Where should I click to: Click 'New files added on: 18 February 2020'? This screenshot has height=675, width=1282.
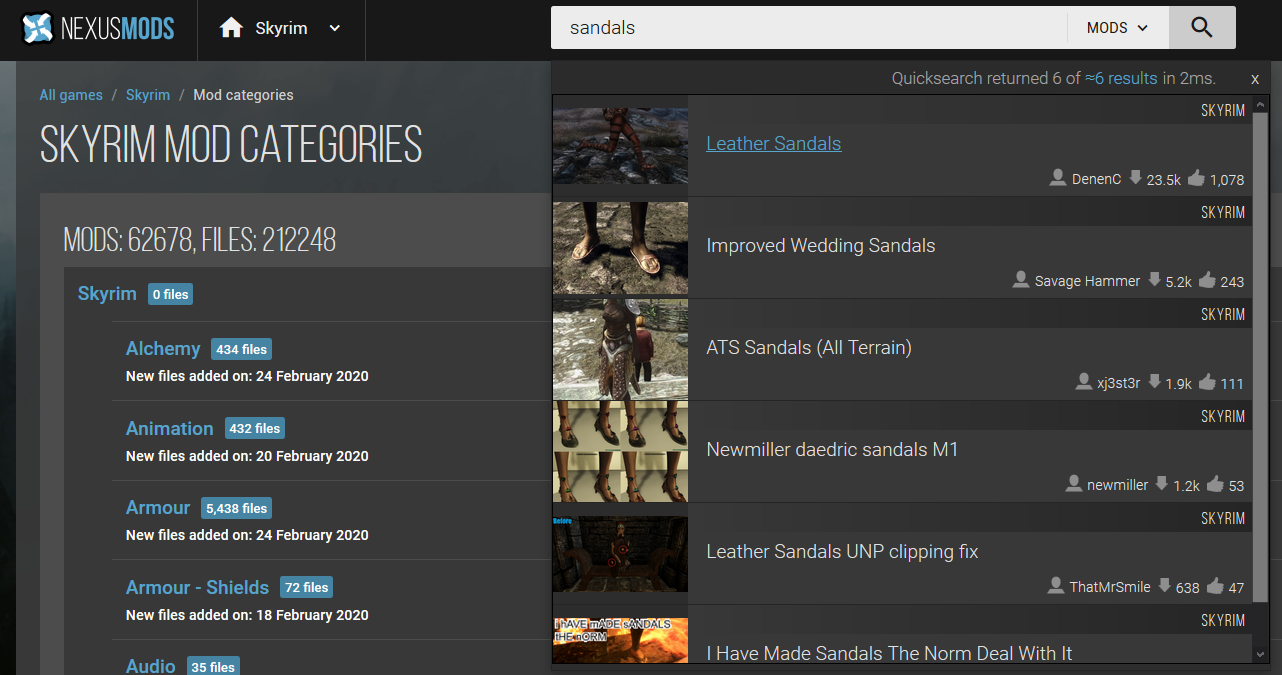(x=247, y=615)
